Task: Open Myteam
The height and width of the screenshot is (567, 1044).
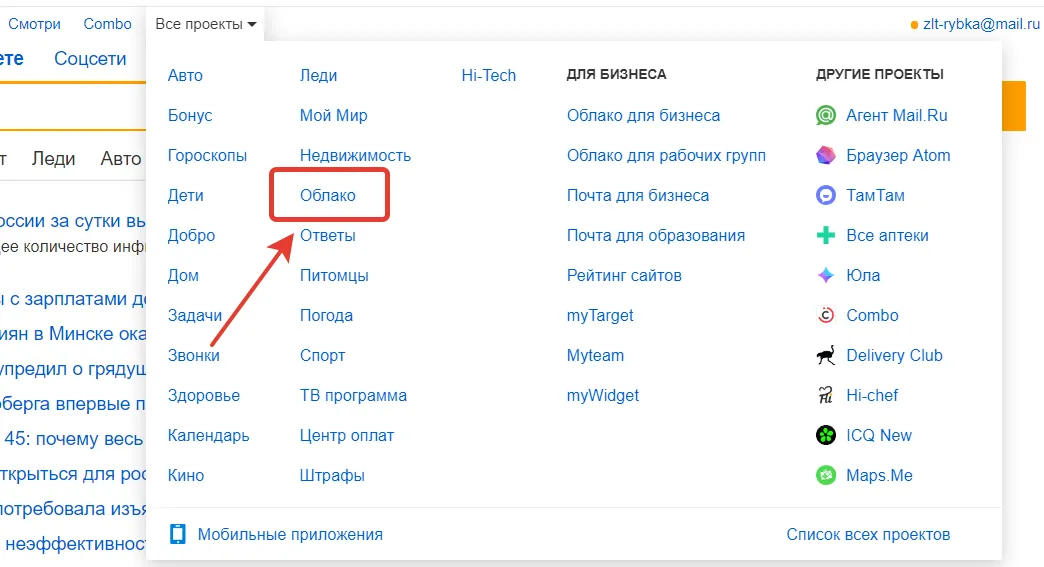Action: [595, 355]
